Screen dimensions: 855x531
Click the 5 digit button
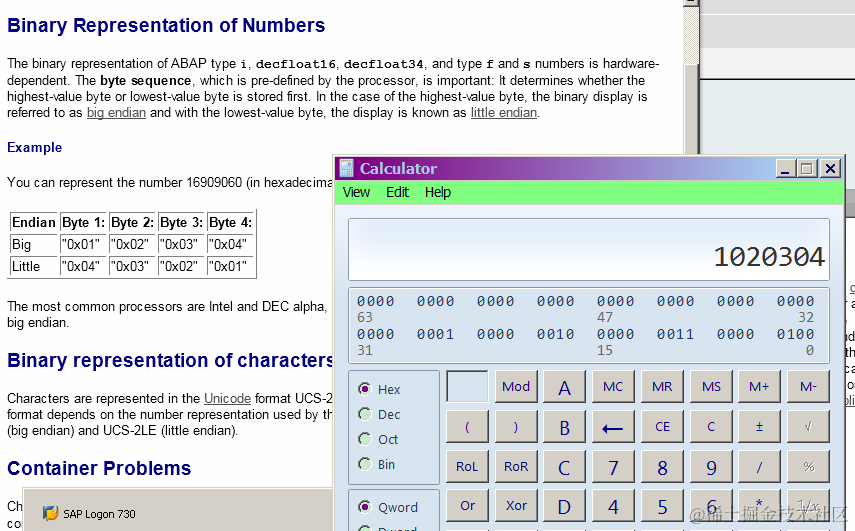pos(662,506)
